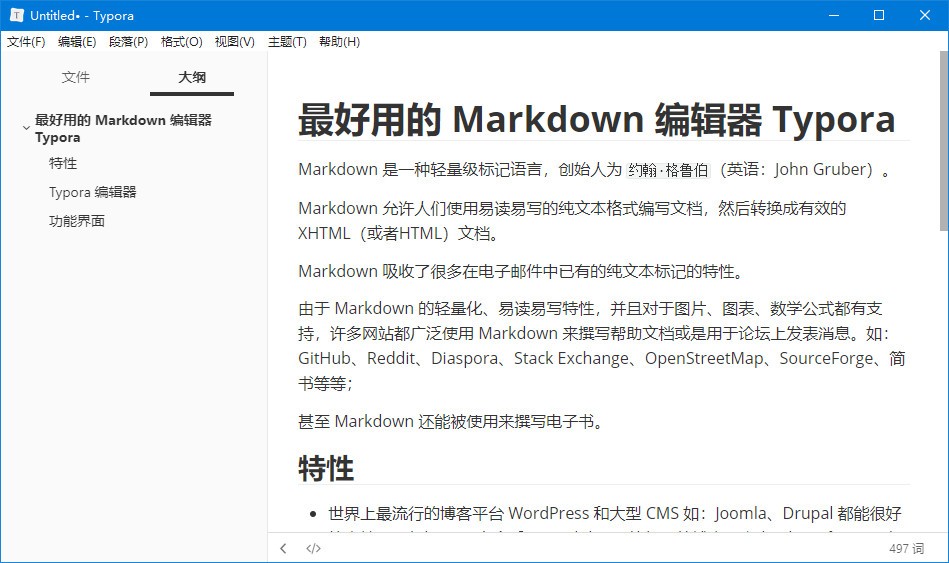The image size is (949, 563).
Task: Click the bullet item about WordPress
Action: (614, 513)
